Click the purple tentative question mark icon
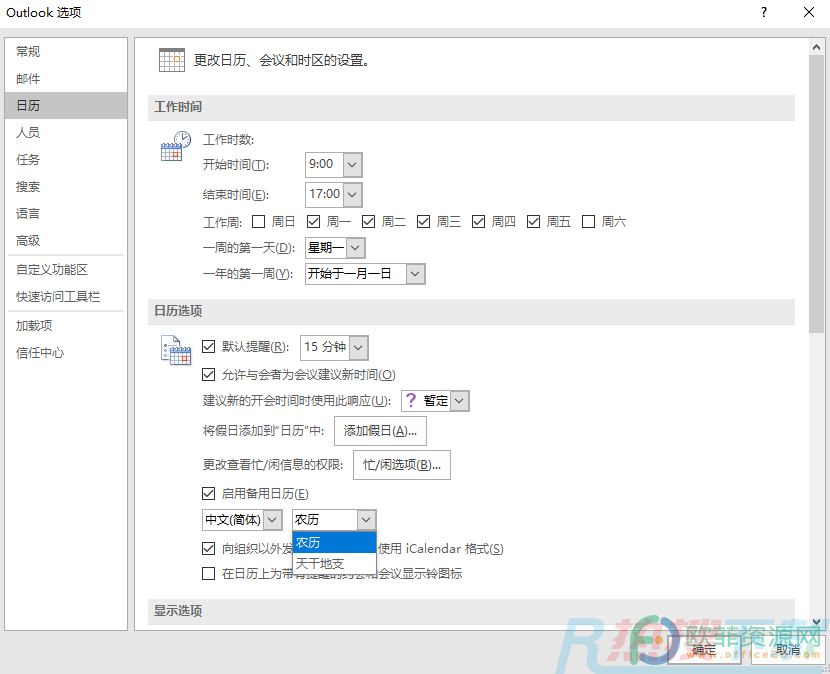The width and height of the screenshot is (830, 674). 411,400
